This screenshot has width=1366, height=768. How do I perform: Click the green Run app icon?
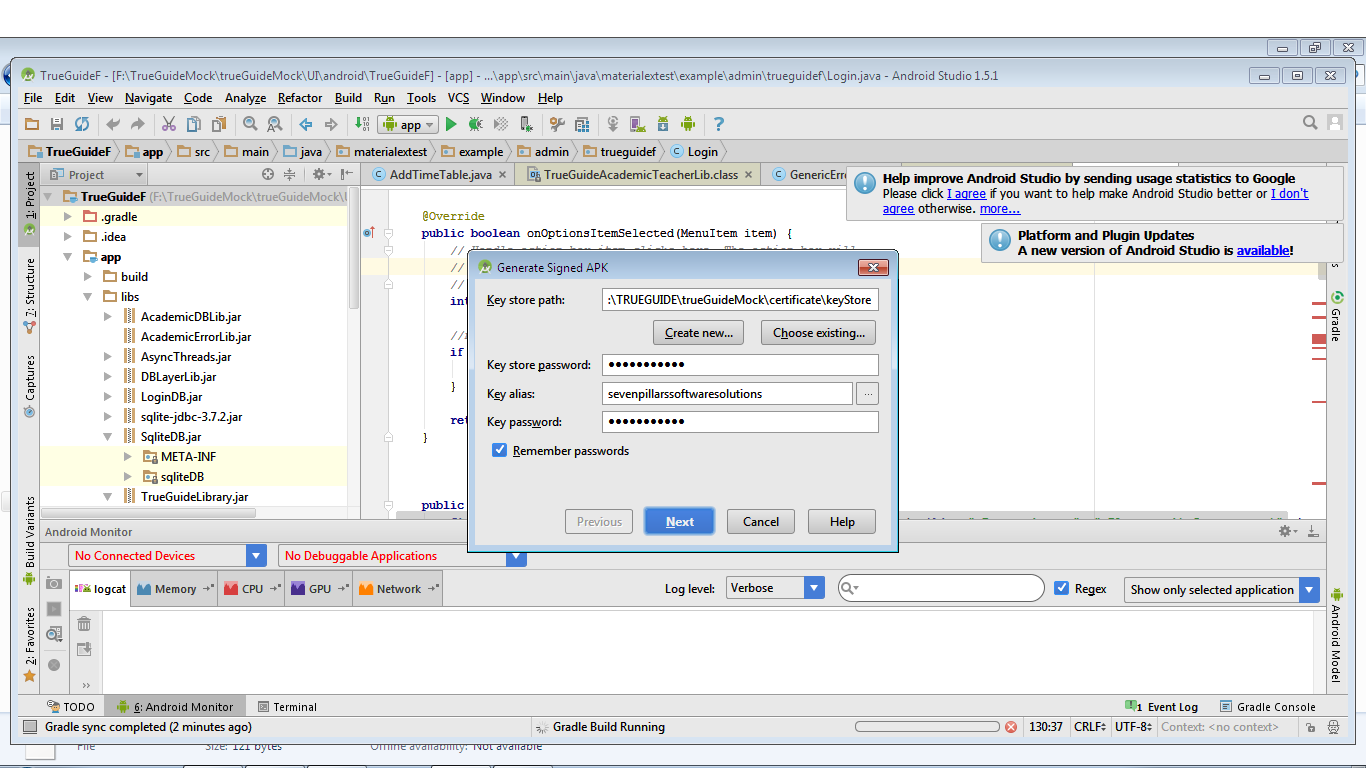[x=451, y=124]
